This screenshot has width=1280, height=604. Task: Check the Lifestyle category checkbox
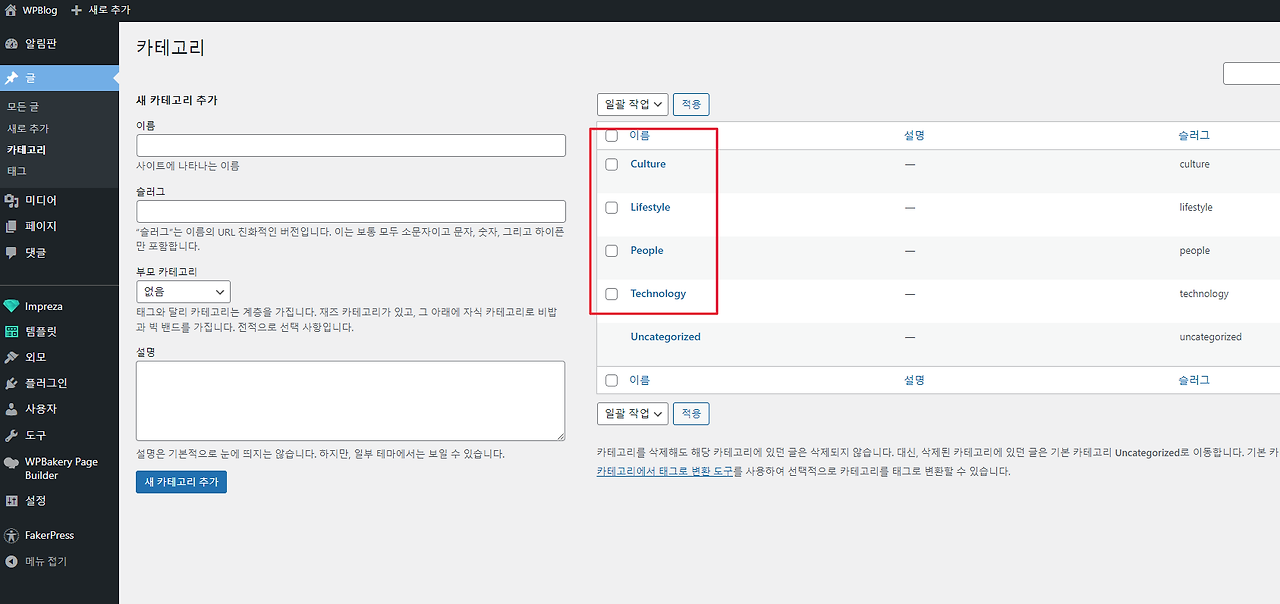tap(612, 208)
